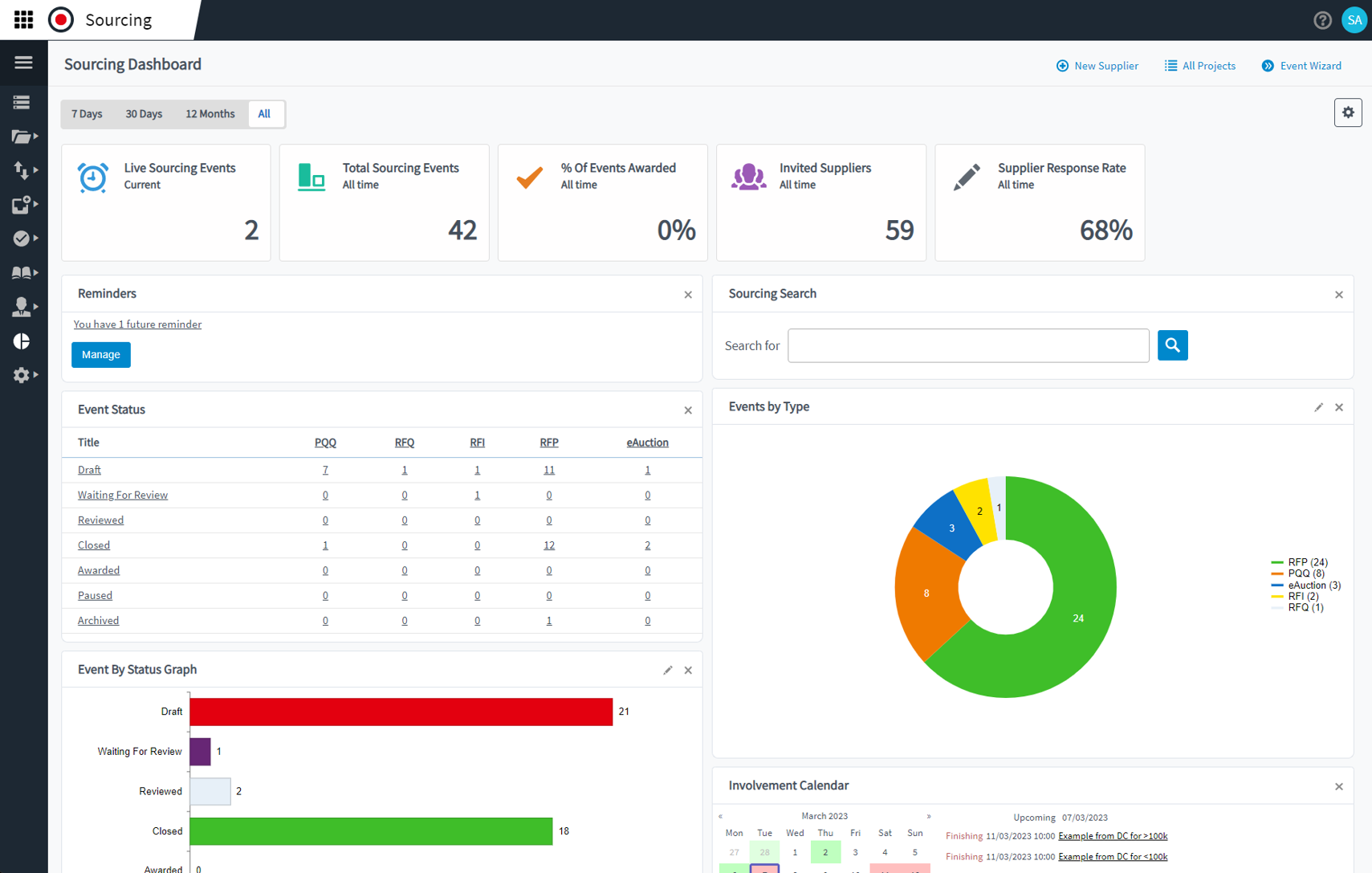Open the reports pie chart icon in the sidebar
Screen dimensions: 1372x873
pos(22,341)
